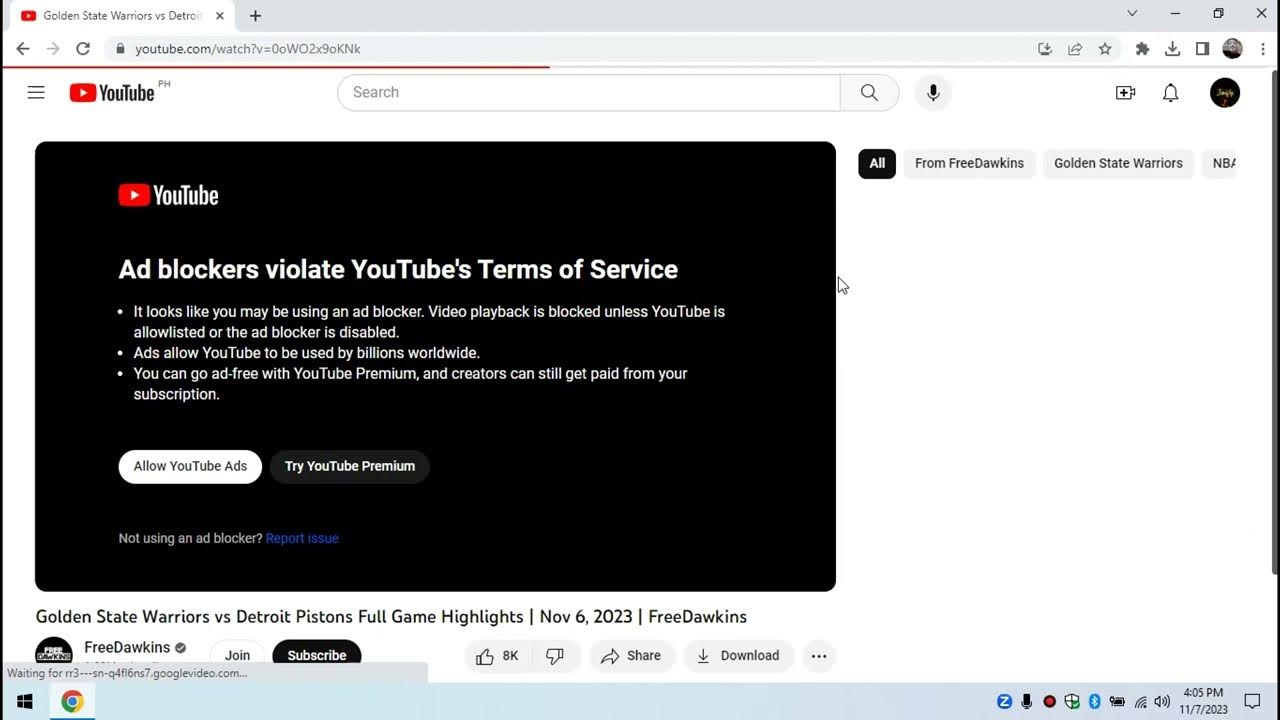The image size is (1280, 720).
Task: Open the tab search dropdown arrow
Action: tap(1132, 14)
